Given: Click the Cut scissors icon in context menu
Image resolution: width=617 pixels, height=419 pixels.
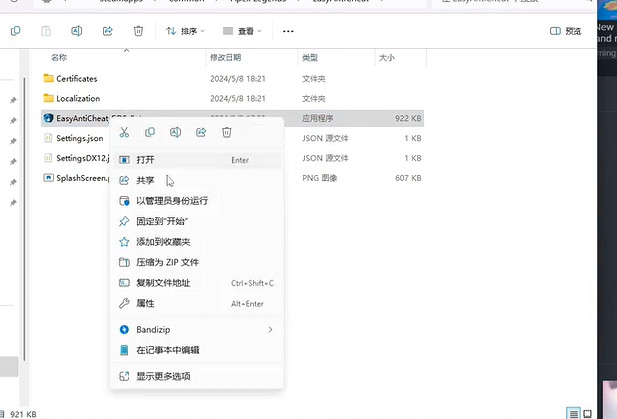Looking at the screenshot, I should (x=124, y=132).
